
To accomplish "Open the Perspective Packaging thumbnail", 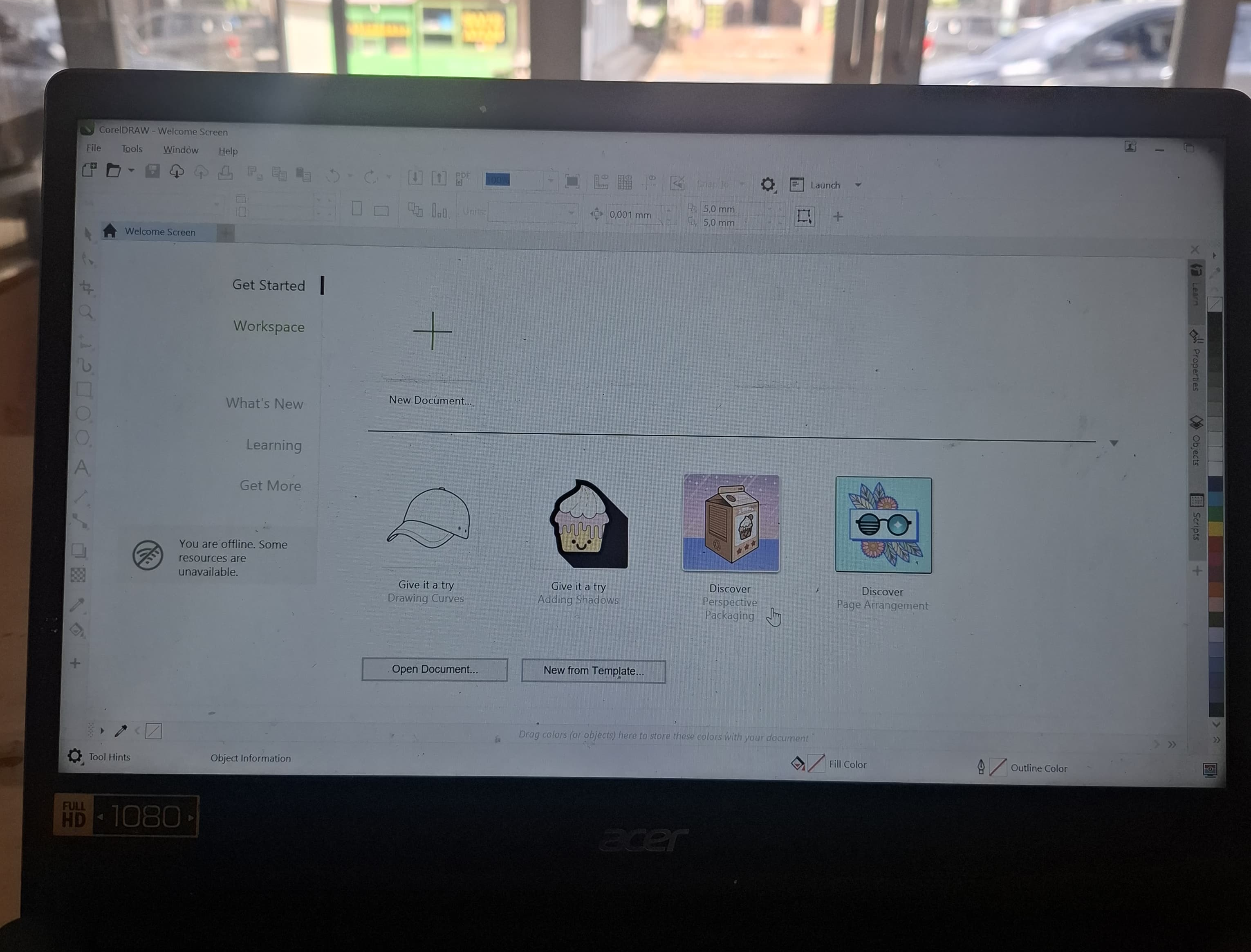I will coord(731,523).
